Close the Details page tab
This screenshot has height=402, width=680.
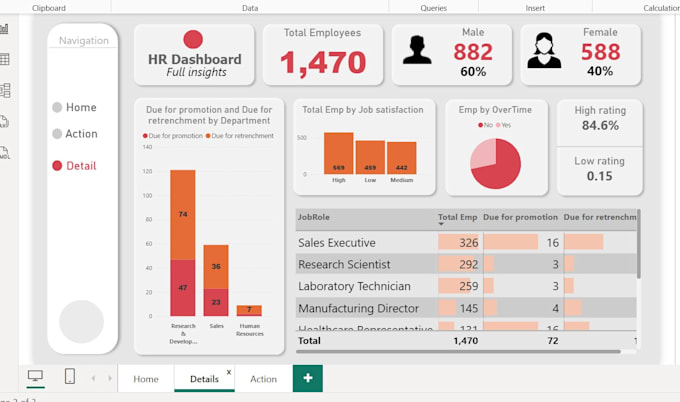pos(229,372)
